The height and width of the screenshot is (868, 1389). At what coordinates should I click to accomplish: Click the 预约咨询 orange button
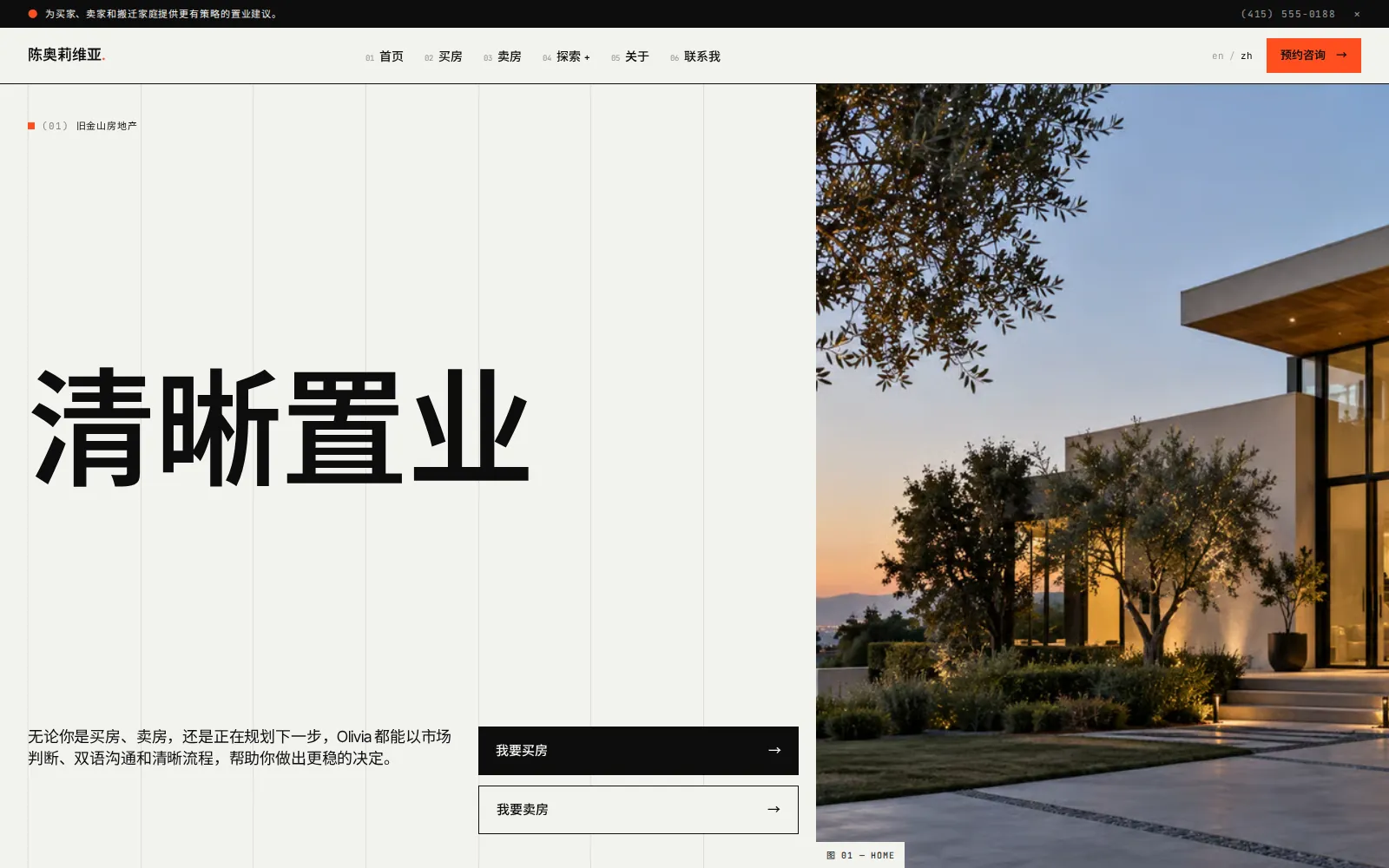(1313, 56)
